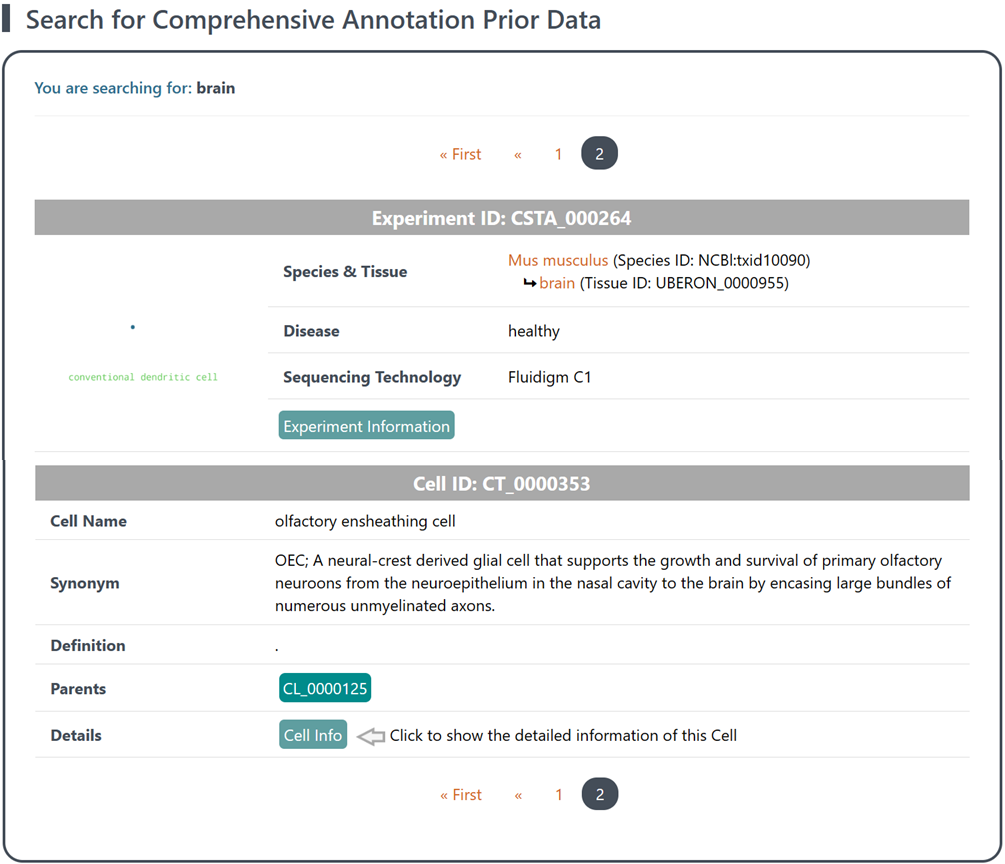Select page 1 in top pagination
Image resolution: width=1005 pixels, height=864 pixels.
(559, 154)
